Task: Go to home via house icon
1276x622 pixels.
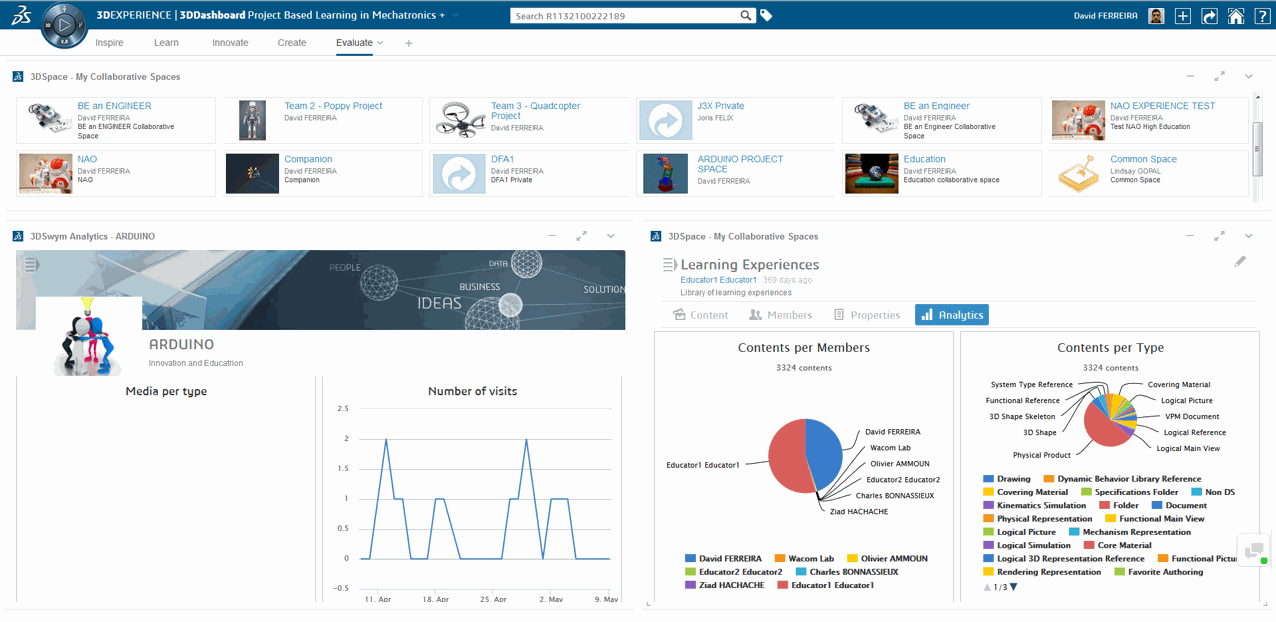Action: pos(1236,16)
